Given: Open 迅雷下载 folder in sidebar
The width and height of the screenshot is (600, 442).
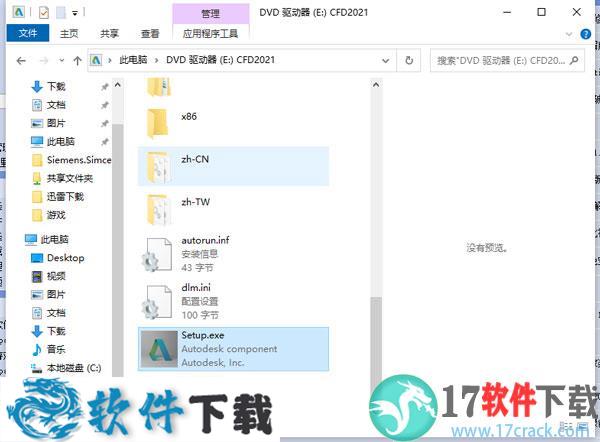Looking at the screenshot, I should 65,197.
